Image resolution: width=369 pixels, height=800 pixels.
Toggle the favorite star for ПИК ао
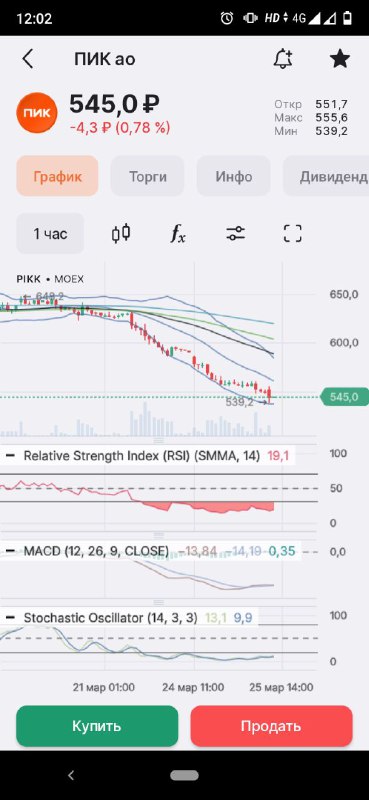coord(339,59)
